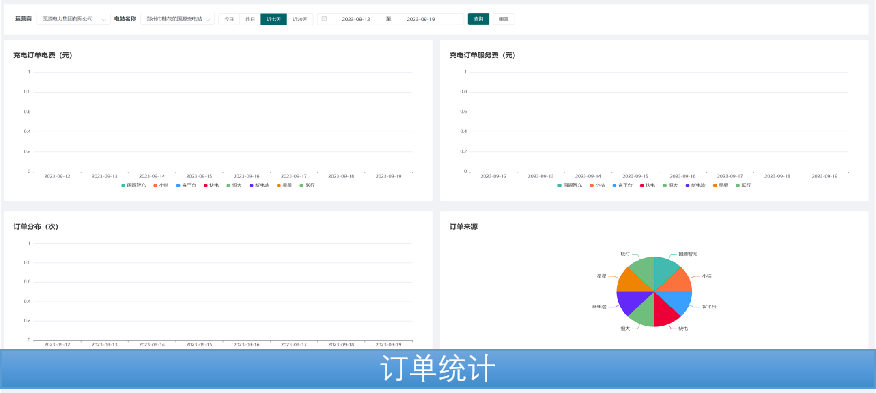This screenshot has width=876, height=393.
Task: Click the blue slice of 订单来源 pie
Action: click(678, 301)
